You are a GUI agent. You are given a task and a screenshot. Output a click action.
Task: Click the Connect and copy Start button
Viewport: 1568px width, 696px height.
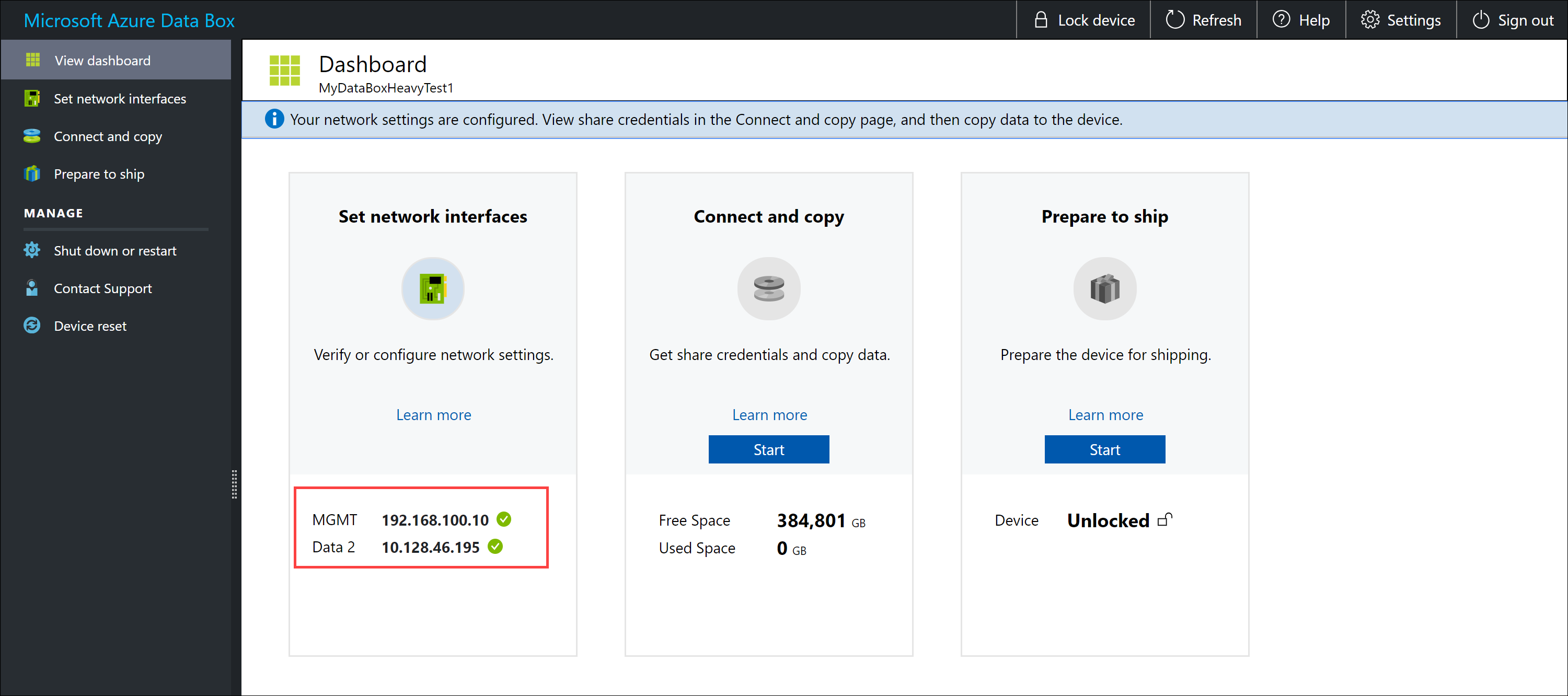(x=768, y=450)
